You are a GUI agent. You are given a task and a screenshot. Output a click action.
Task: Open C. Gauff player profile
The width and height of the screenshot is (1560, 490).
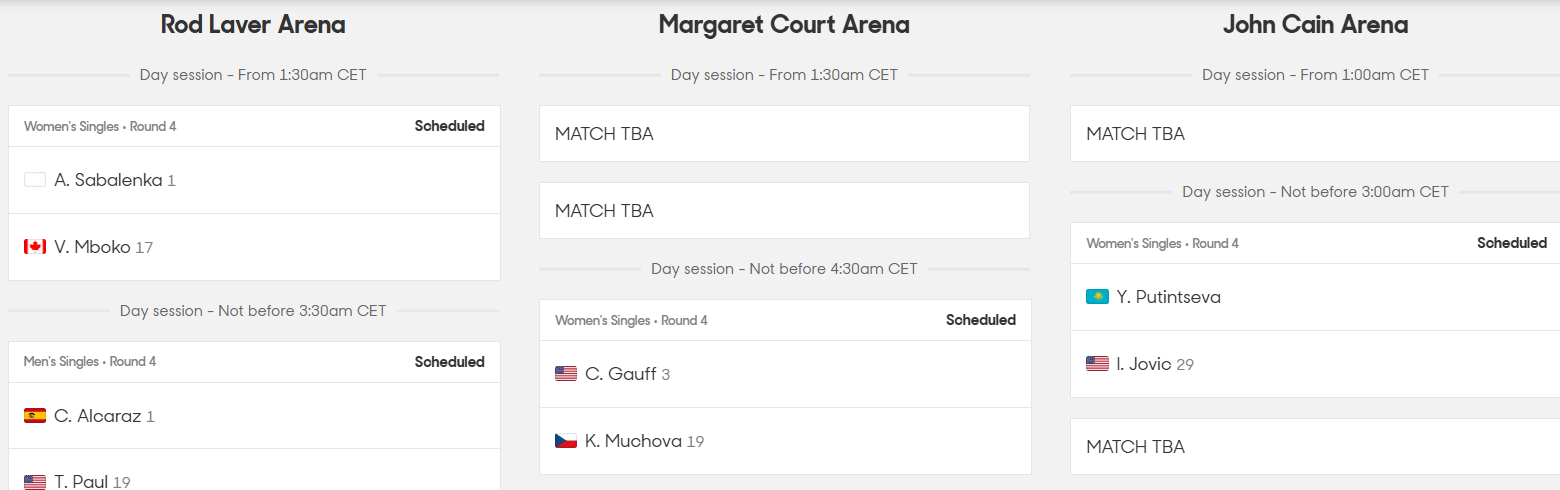621,374
